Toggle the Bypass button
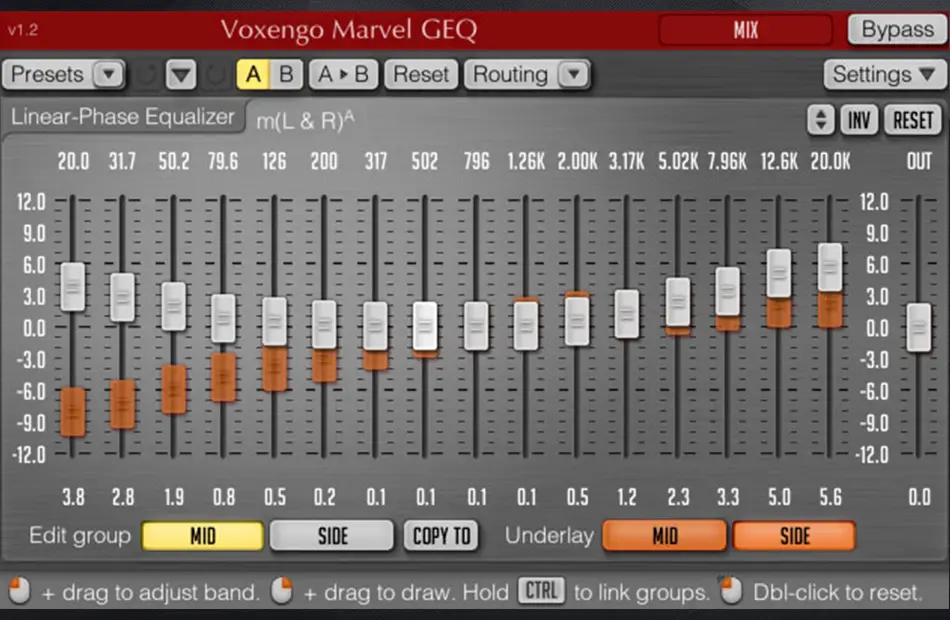The height and width of the screenshot is (620, 950). click(897, 29)
